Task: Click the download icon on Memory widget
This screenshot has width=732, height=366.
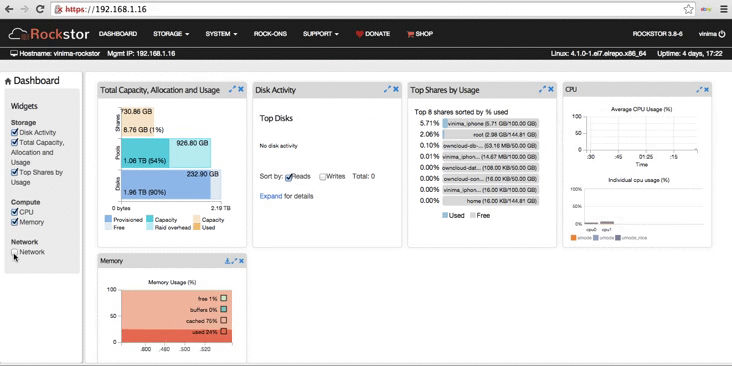Action: [227, 261]
